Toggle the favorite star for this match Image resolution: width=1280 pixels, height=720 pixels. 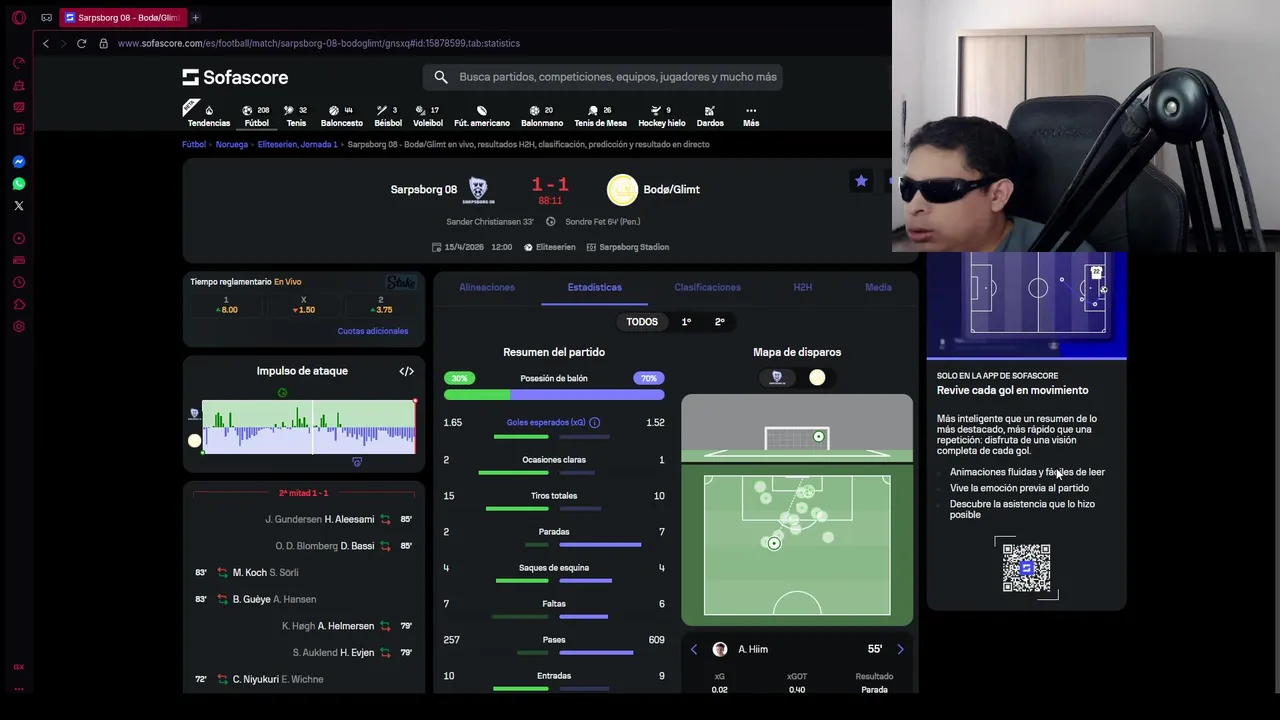coord(861,181)
